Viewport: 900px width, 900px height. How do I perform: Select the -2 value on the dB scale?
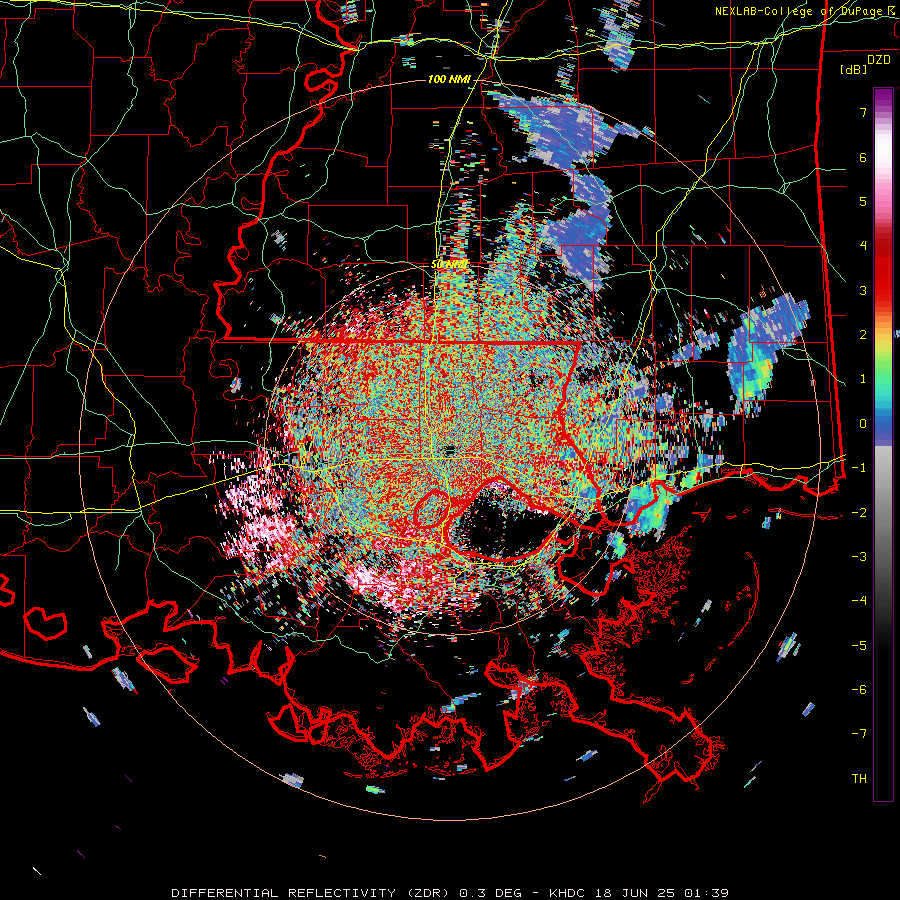click(859, 512)
